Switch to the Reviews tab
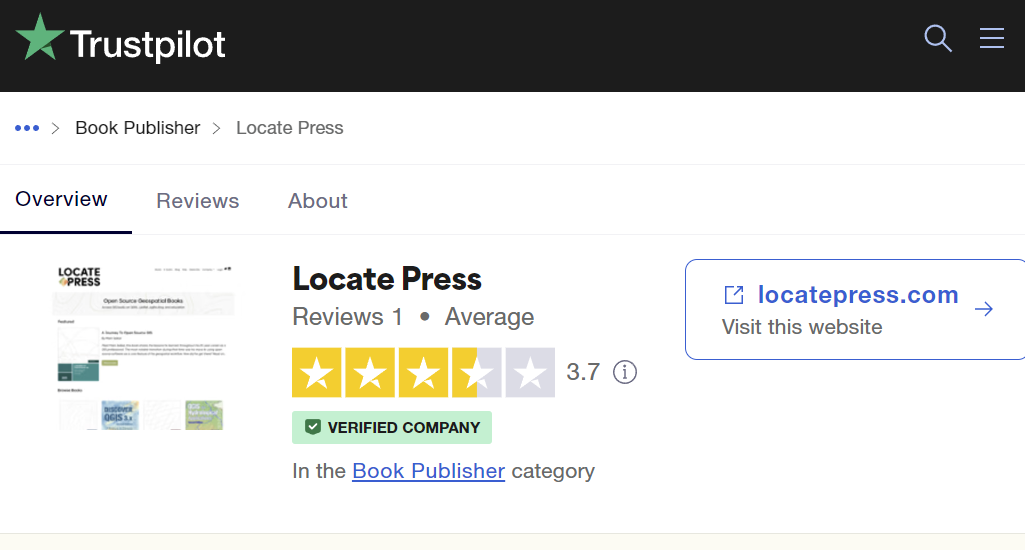 [198, 201]
